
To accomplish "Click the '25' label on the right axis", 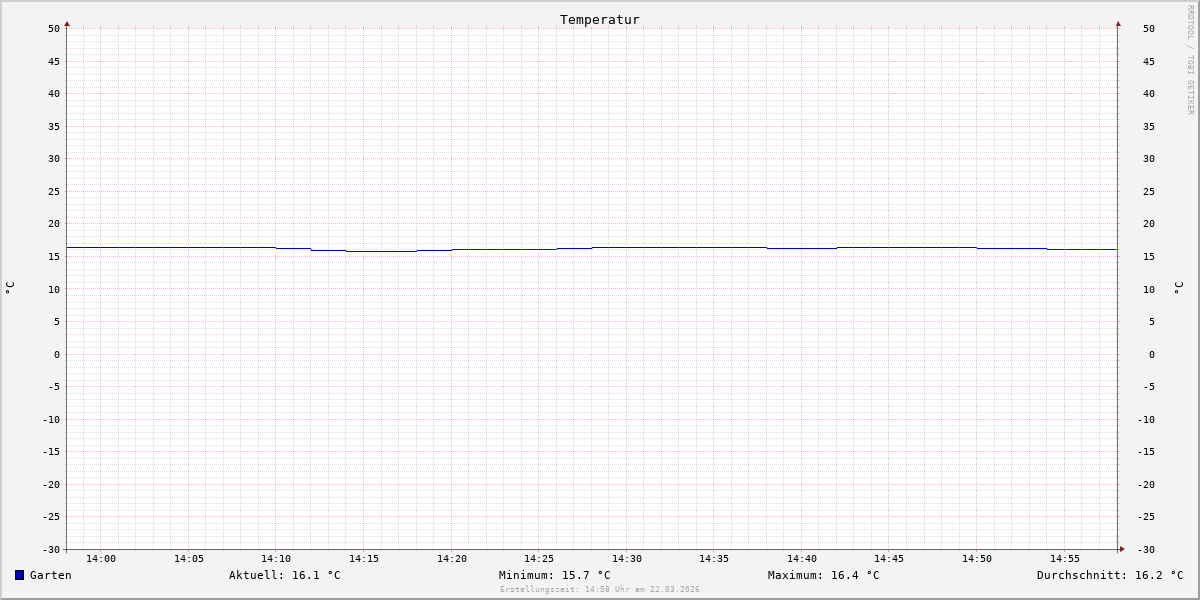I will pos(1149,192).
